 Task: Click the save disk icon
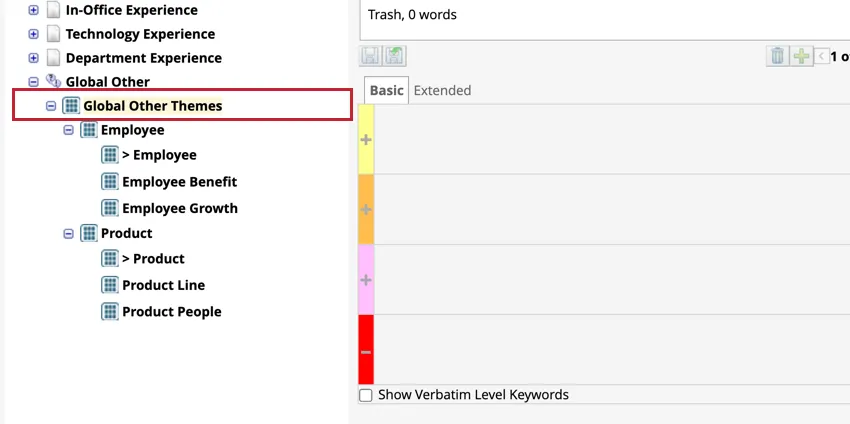370,56
